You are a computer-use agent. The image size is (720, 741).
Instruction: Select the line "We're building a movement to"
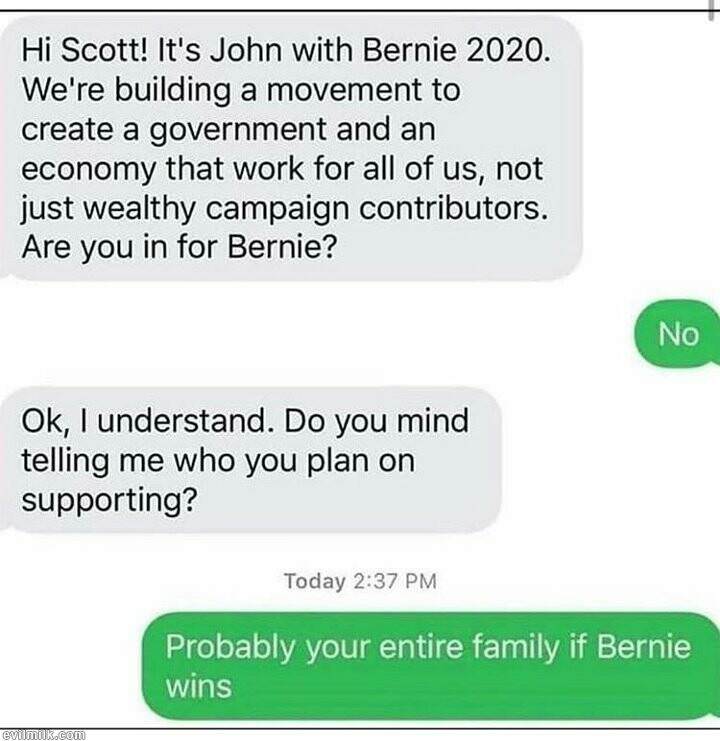coord(240,90)
